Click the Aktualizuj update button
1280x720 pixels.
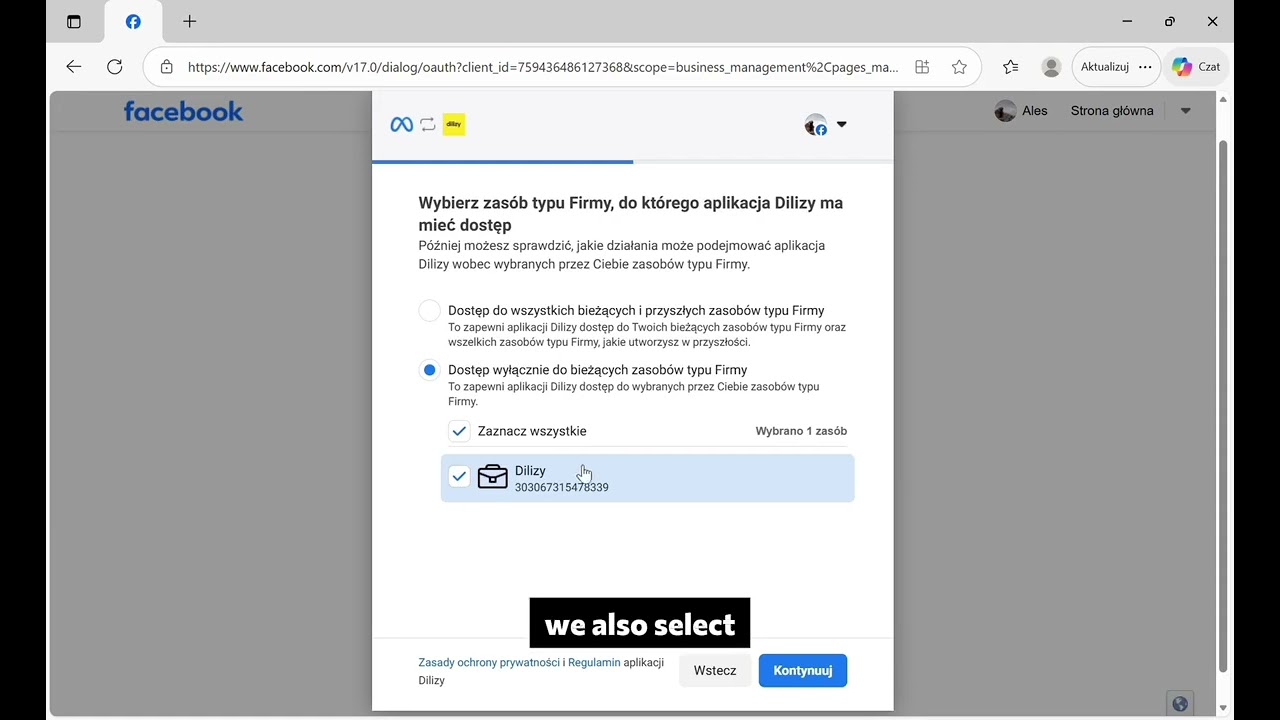(1105, 67)
